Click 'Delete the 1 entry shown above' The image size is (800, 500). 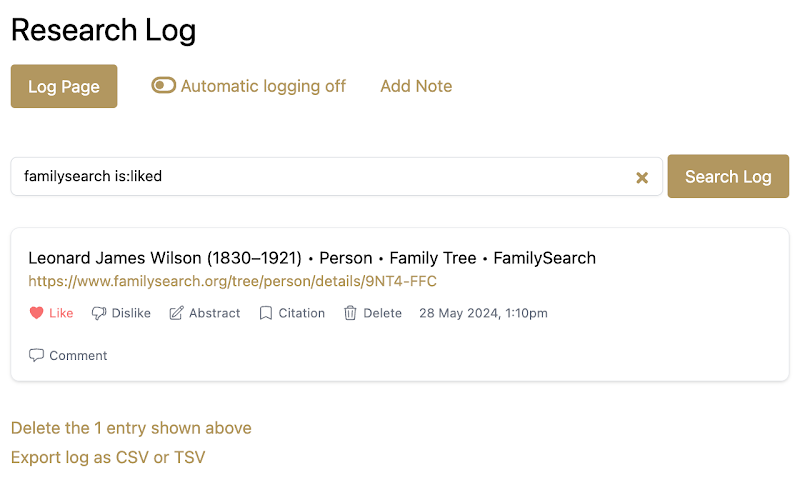point(131,428)
